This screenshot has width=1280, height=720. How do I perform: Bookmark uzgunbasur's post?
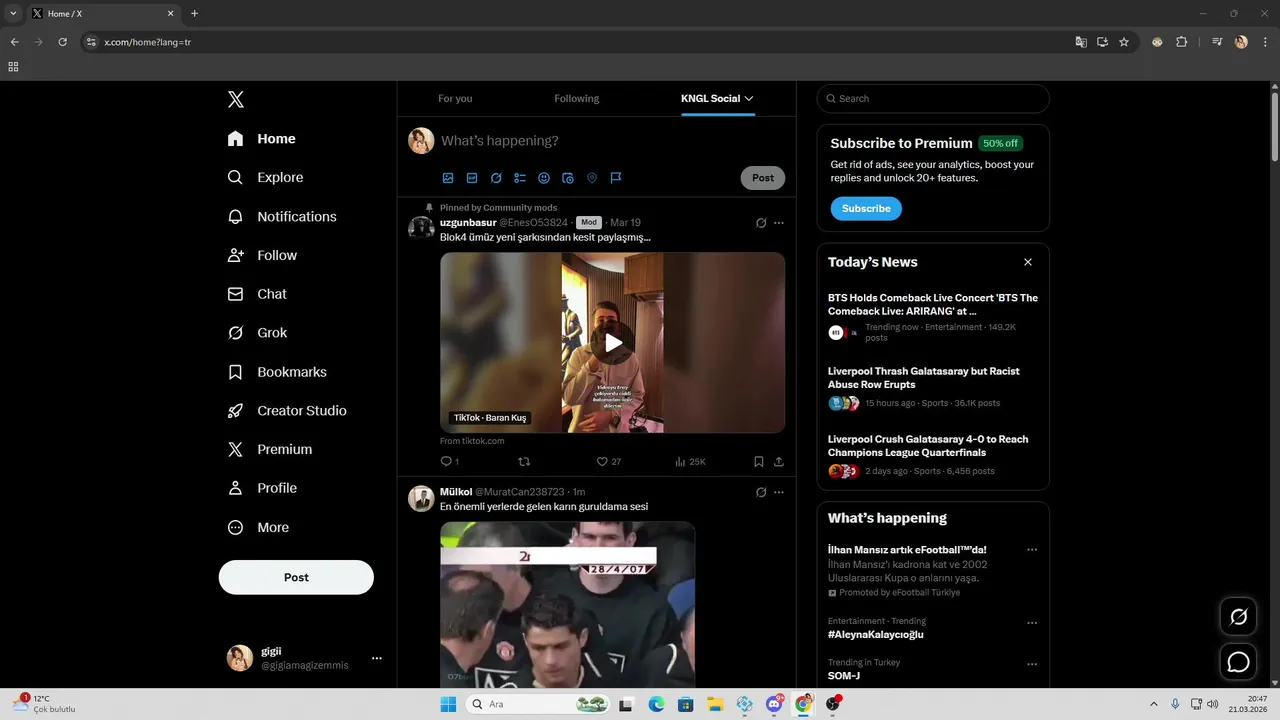[x=759, y=462]
